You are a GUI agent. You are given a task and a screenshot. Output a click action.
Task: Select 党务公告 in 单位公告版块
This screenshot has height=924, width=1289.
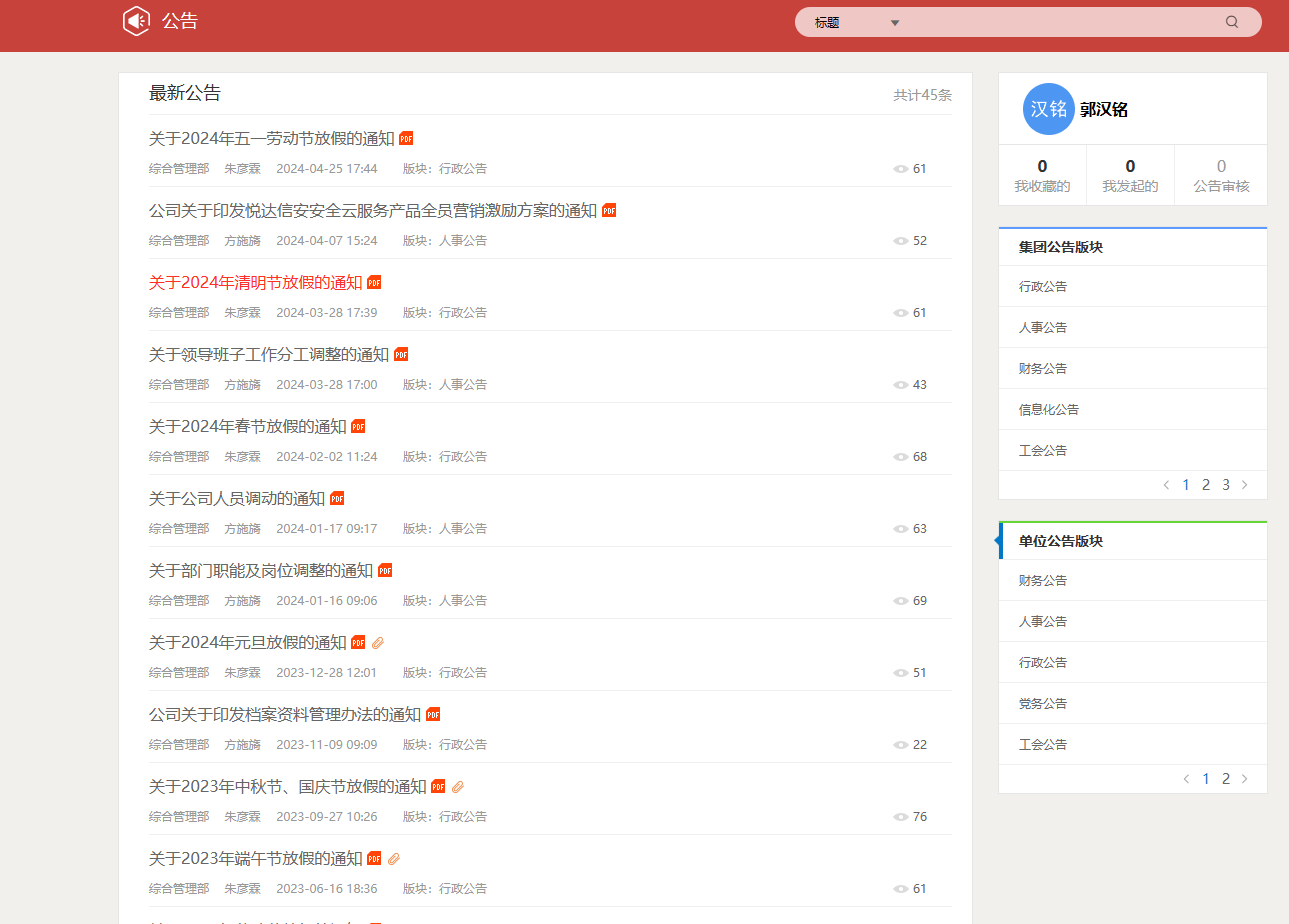(1042, 703)
